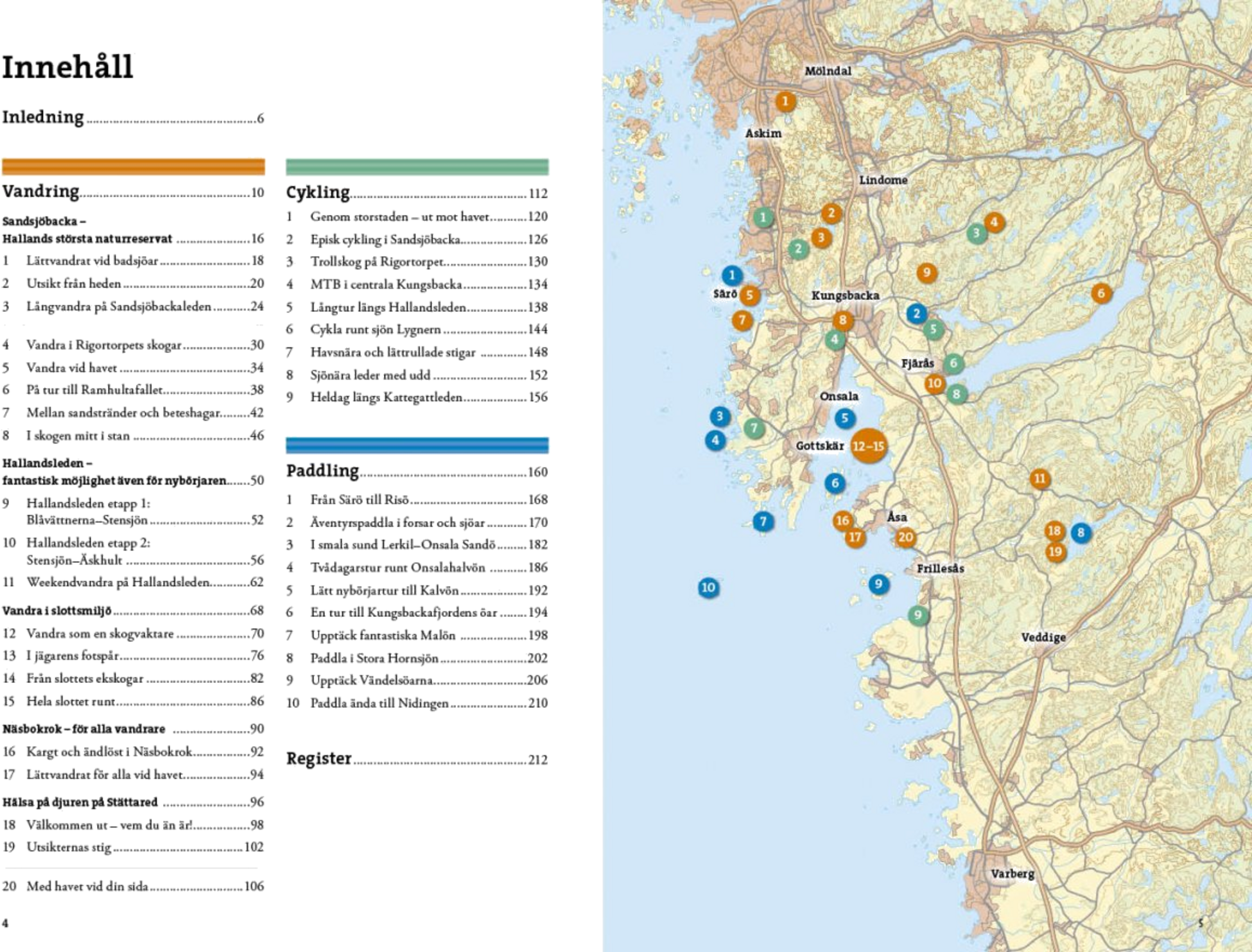Select orange marker 1 below Mölndal
This screenshot has width=1252, height=952.
point(785,101)
